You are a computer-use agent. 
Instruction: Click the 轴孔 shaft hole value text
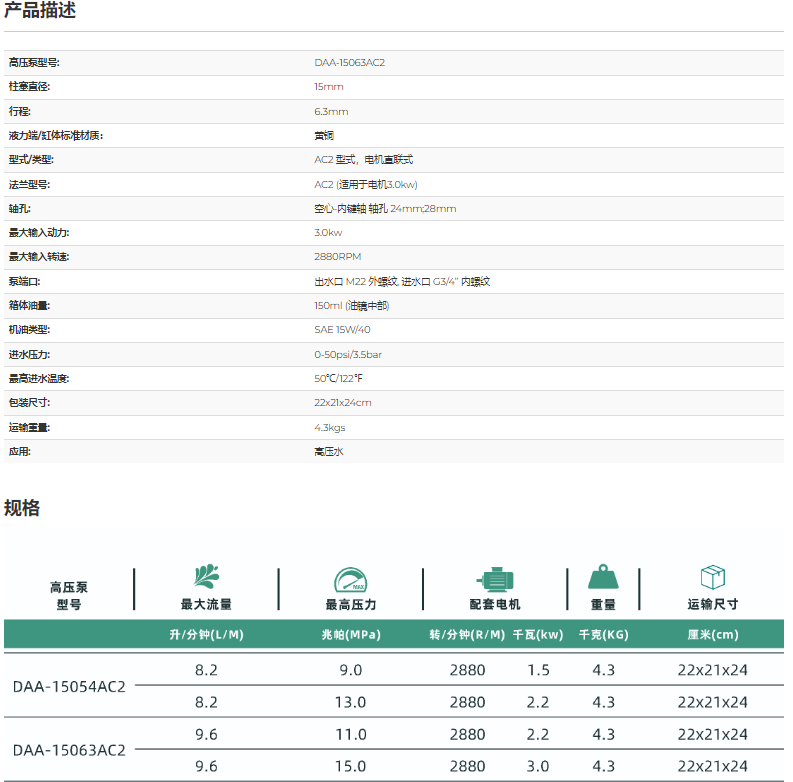pos(385,209)
